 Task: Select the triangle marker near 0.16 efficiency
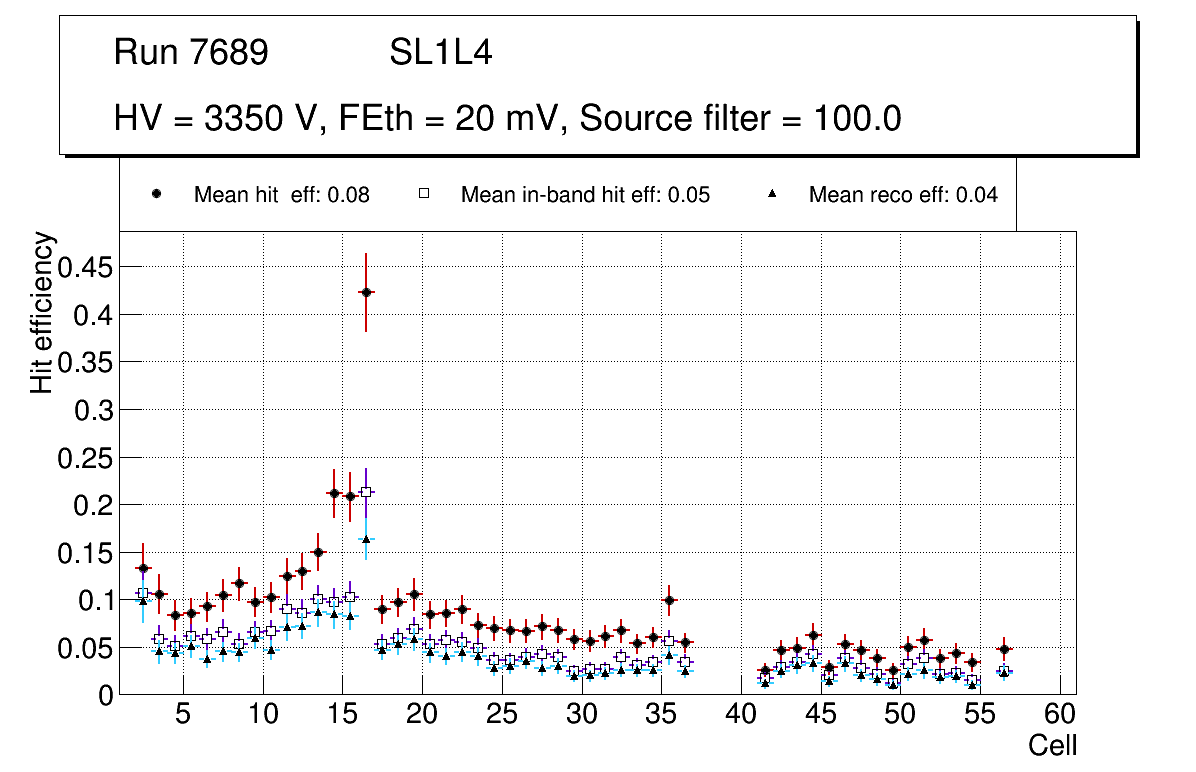coord(366,539)
